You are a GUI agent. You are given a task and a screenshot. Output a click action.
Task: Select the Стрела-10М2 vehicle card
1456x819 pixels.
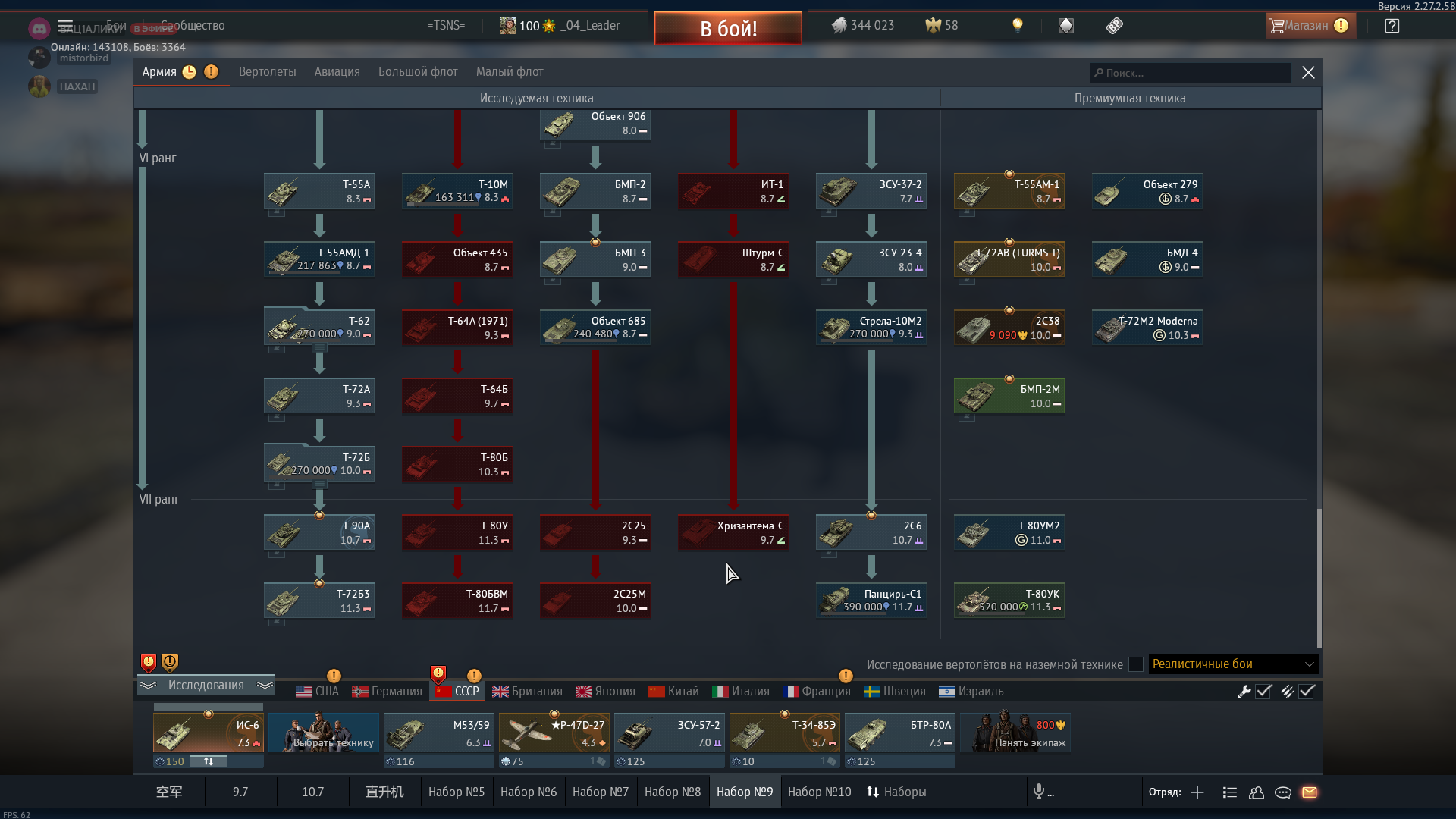pos(871,328)
